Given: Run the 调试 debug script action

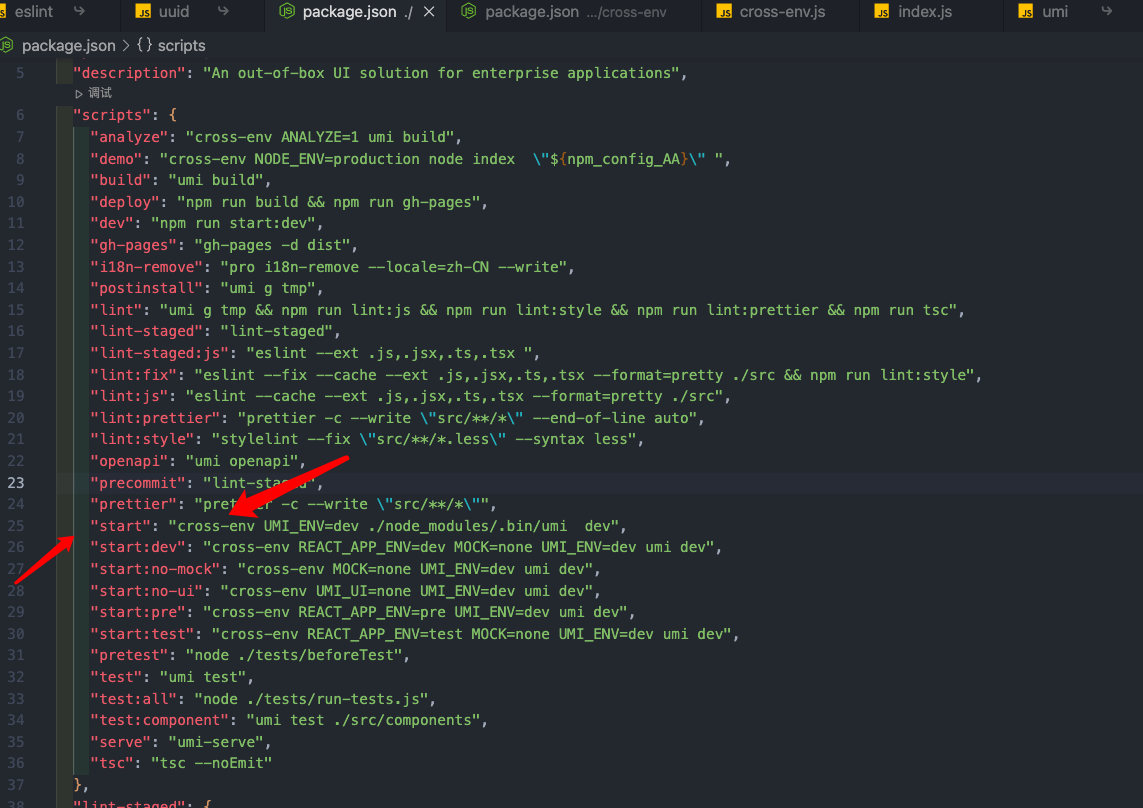Looking at the screenshot, I should pyautogui.click(x=100, y=92).
